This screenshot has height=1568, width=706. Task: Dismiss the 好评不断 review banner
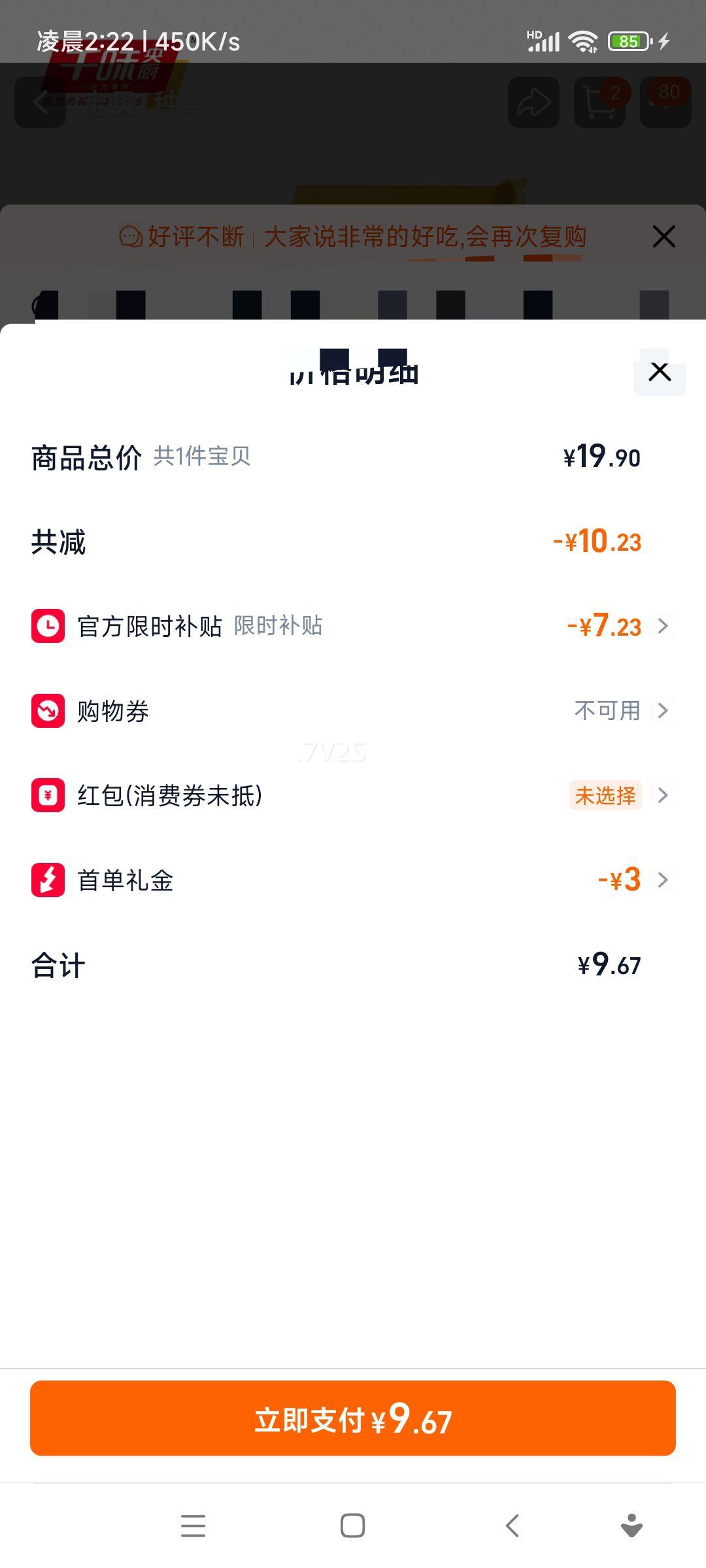(x=664, y=237)
